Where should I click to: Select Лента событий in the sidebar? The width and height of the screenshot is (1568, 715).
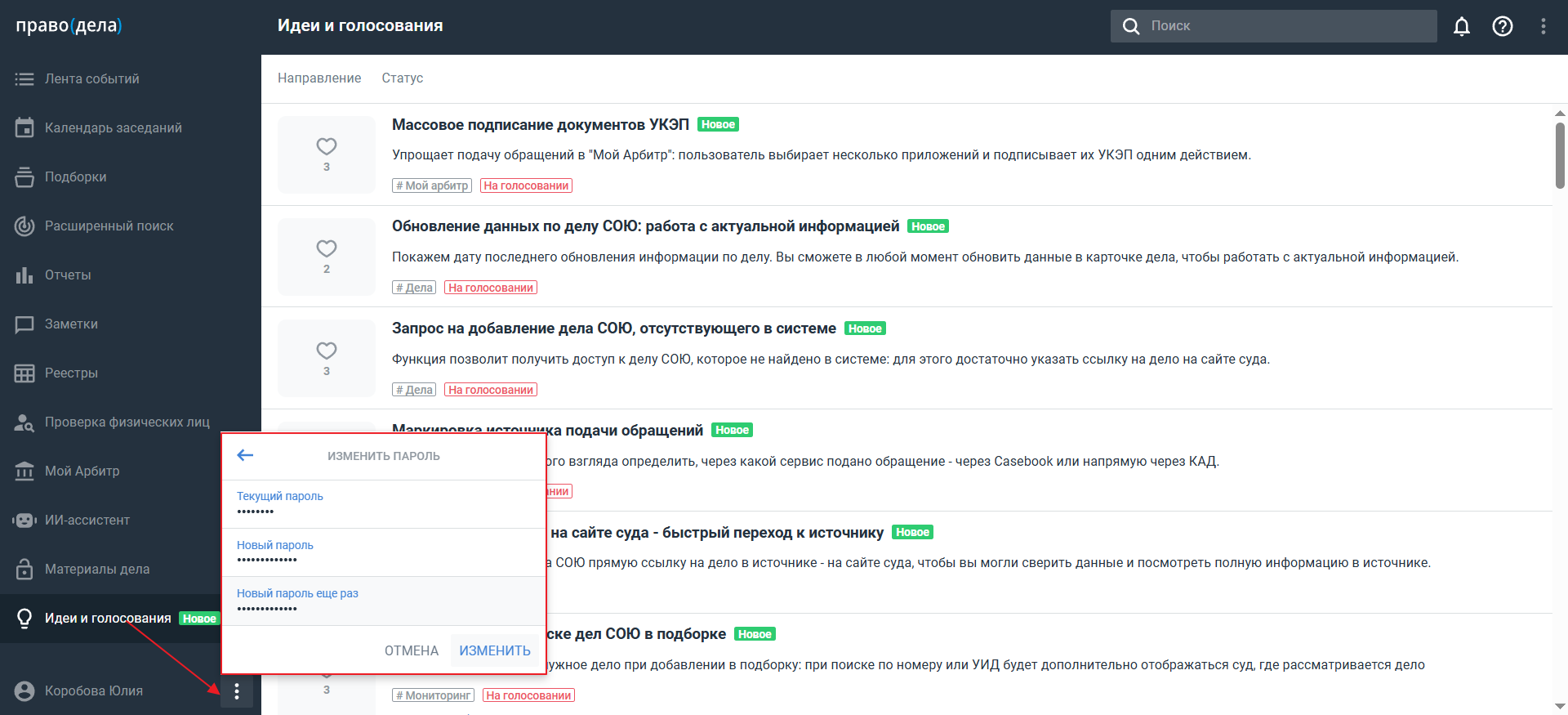(91, 78)
